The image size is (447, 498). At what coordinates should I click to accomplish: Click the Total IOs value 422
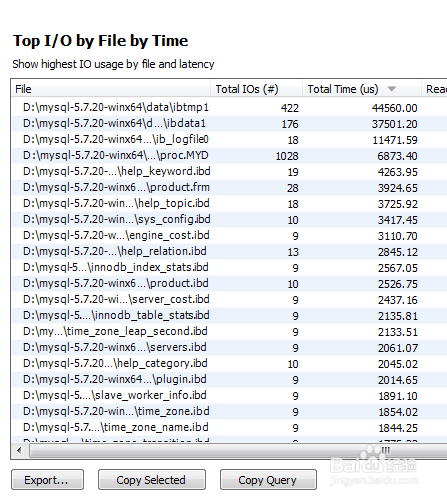click(x=290, y=108)
